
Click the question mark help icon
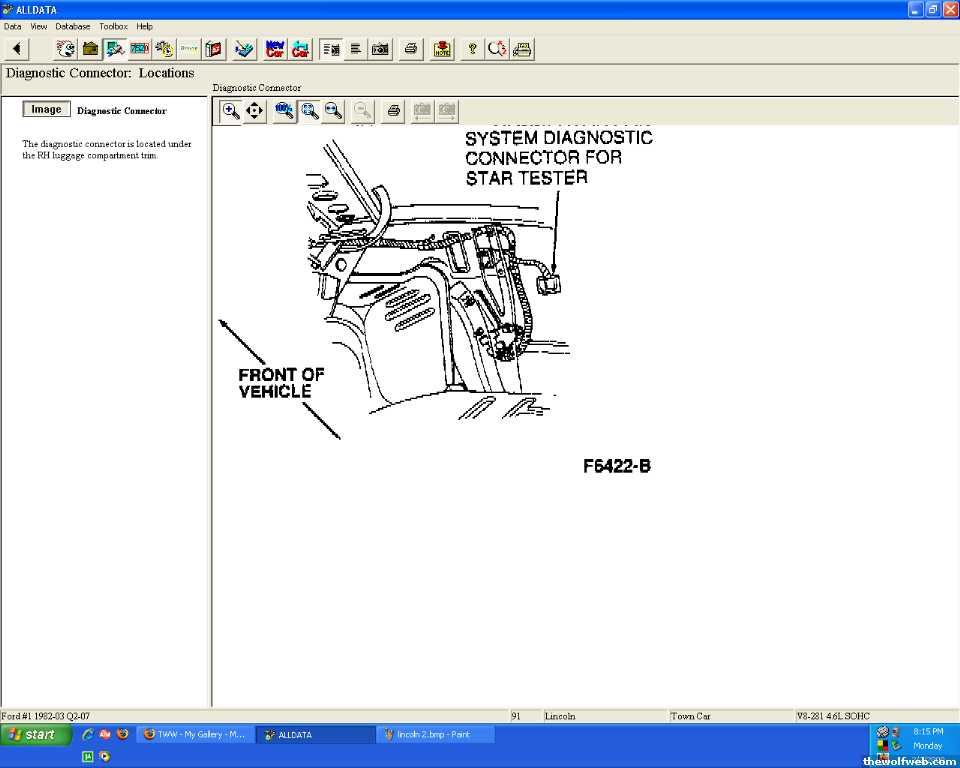(x=472, y=49)
